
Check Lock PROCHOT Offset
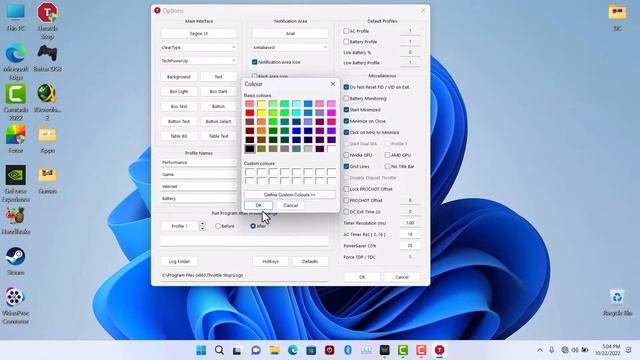pos(346,189)
